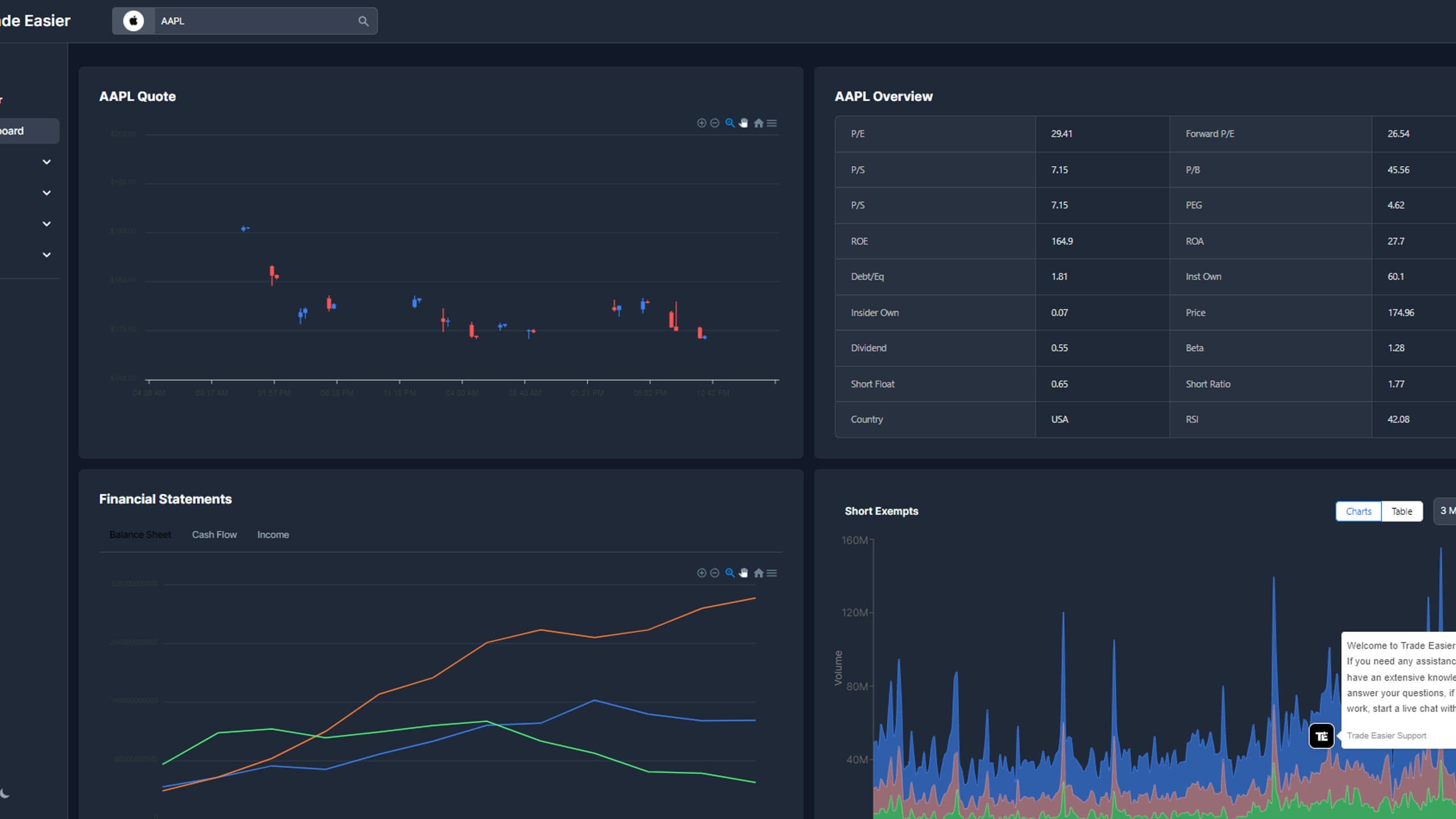The width and height of the screenshot is (1456, 819).
Task: Open the 3 M time range dropdown
Action: pyautogui.click(x=1445, y=511)
